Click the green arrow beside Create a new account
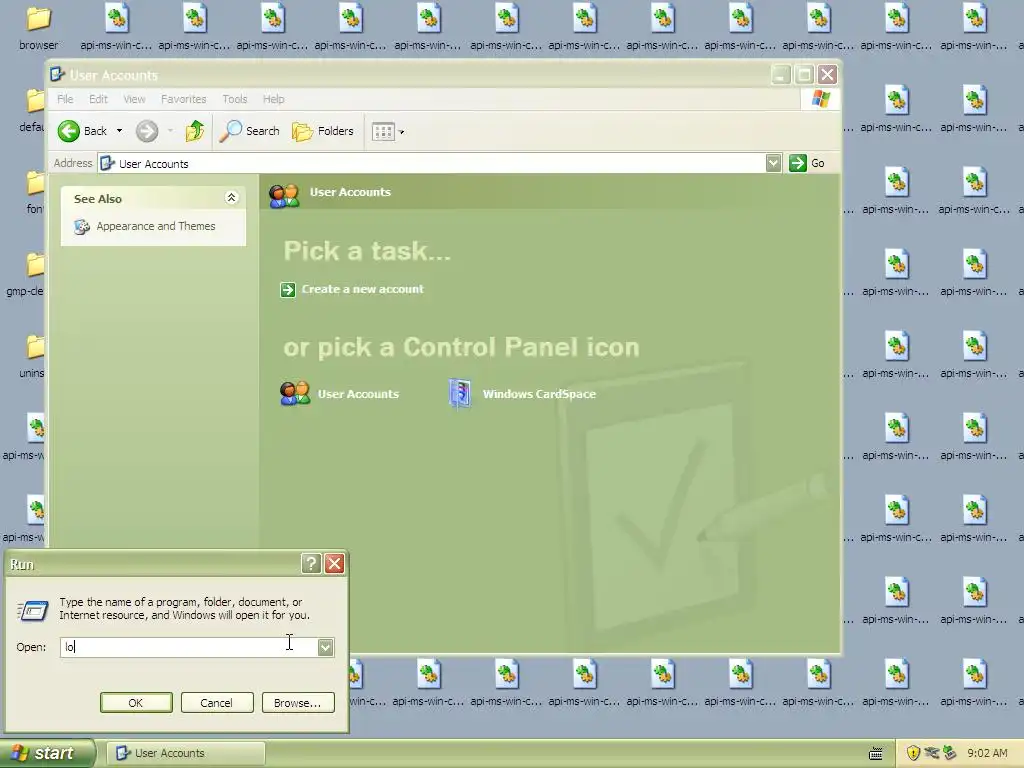This screenshot has width=1024, height=768. (x=288, y=289)
